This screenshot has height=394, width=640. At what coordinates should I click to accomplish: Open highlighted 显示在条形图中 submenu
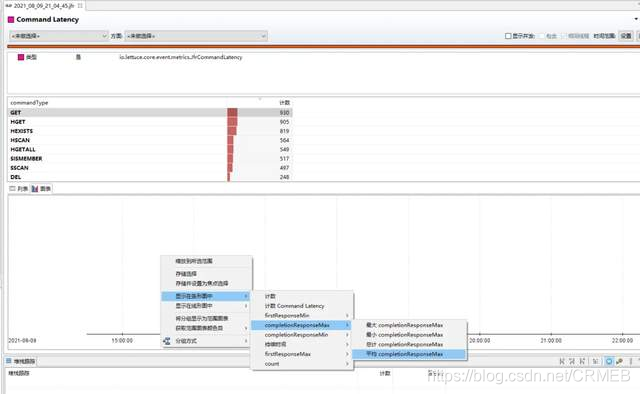point(207,296)
